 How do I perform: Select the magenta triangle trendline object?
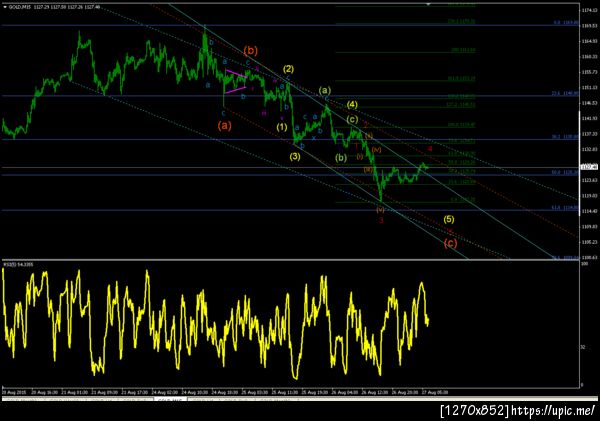pos(236,81)
